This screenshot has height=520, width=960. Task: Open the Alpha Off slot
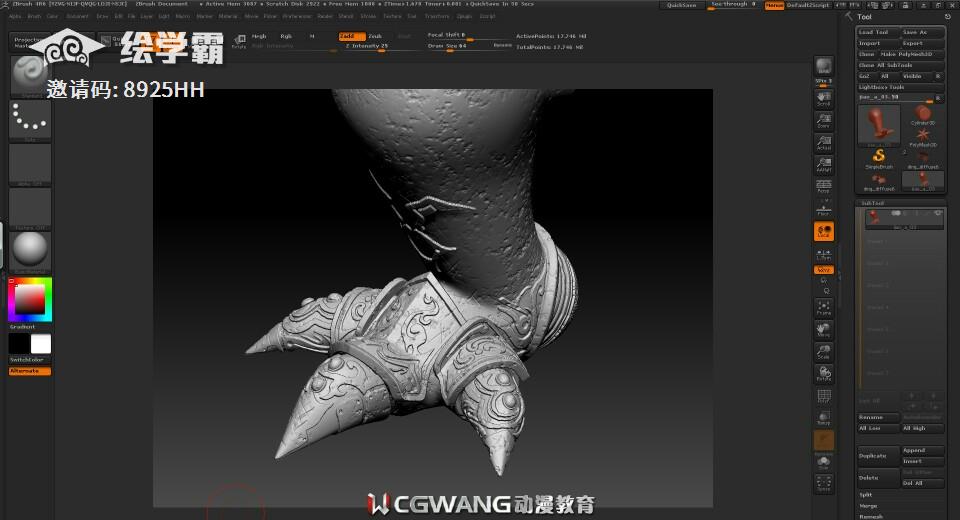(30, 165)
